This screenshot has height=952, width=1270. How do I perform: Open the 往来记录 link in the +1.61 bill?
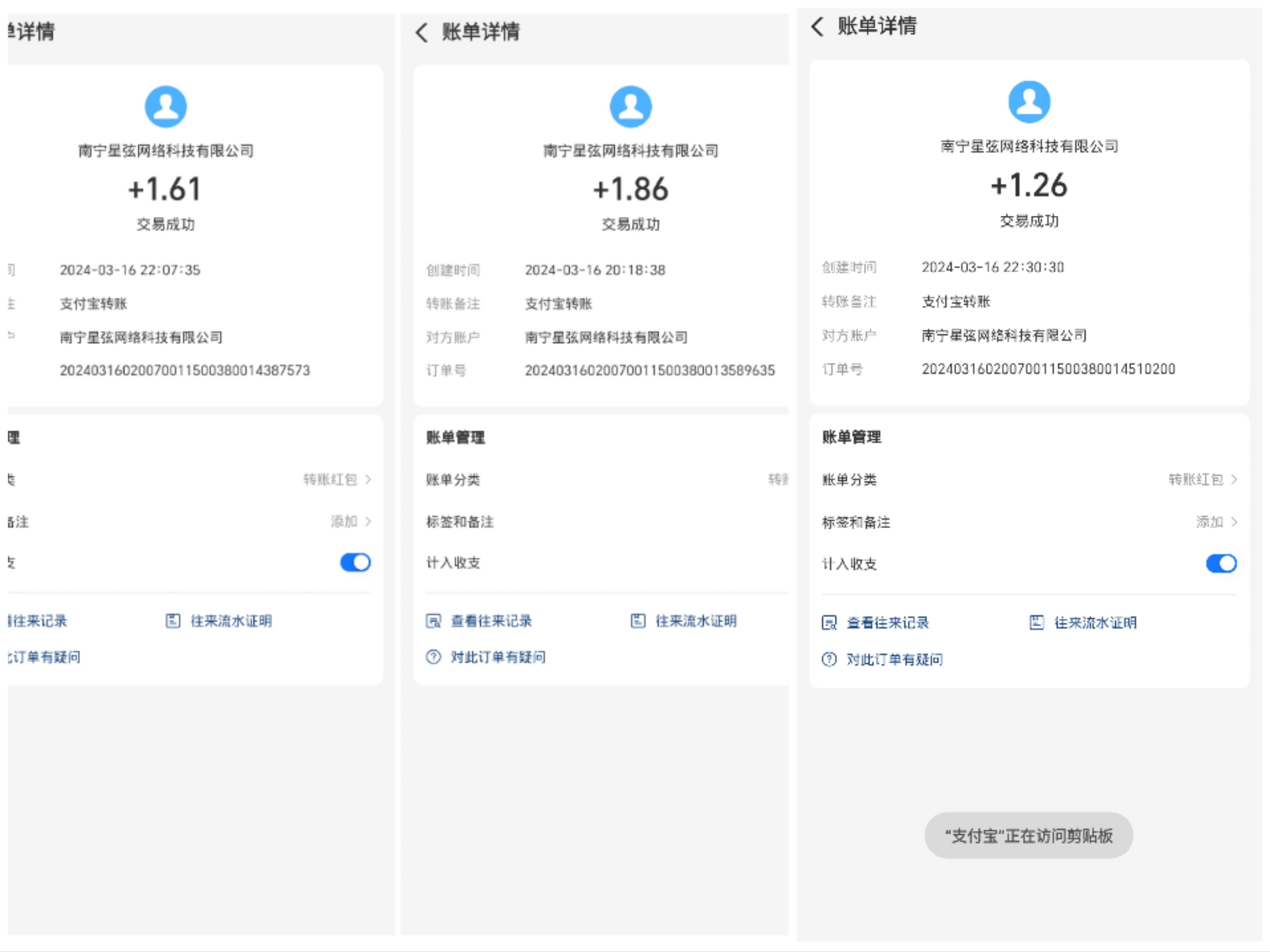(x=38, y=621)
